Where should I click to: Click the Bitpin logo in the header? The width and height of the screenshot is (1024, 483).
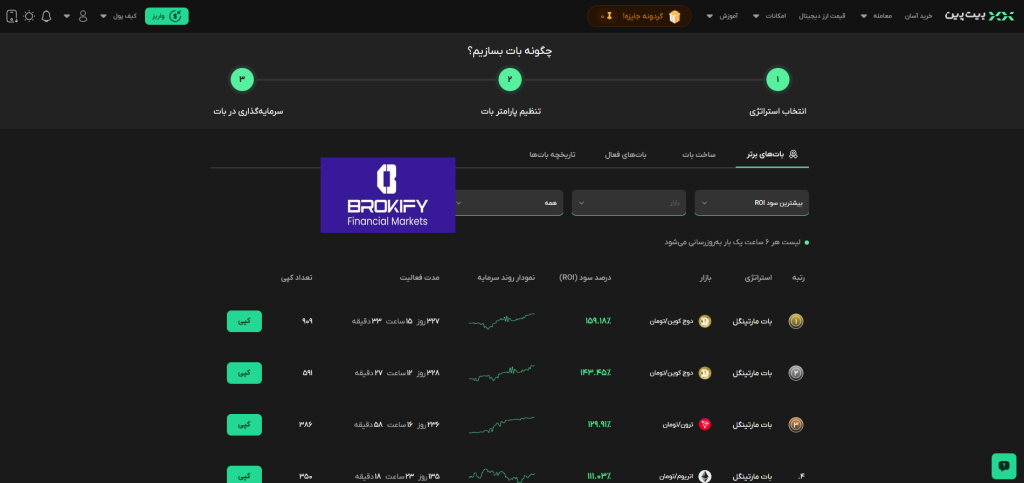pos(979,16)
